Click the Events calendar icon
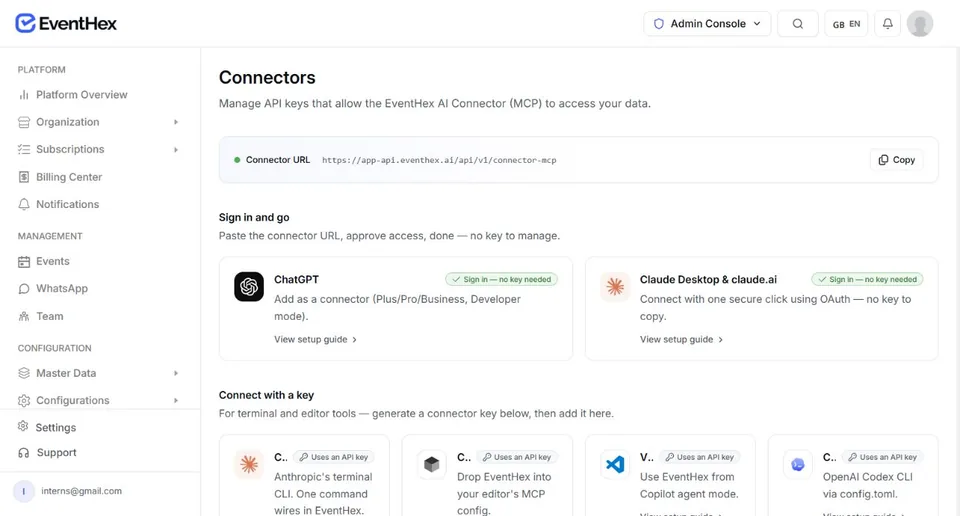960x516 pixels. coord(24,261)
